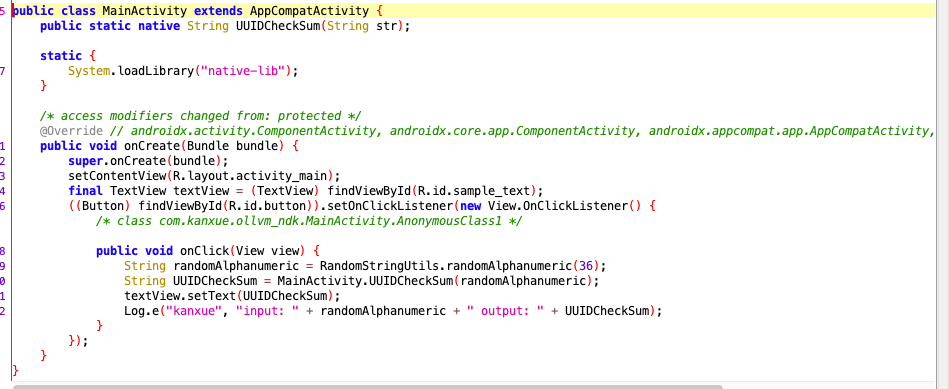Click the onCreate method name in its declaration
The width and height of the screenshot is (949, 389).
151,146
